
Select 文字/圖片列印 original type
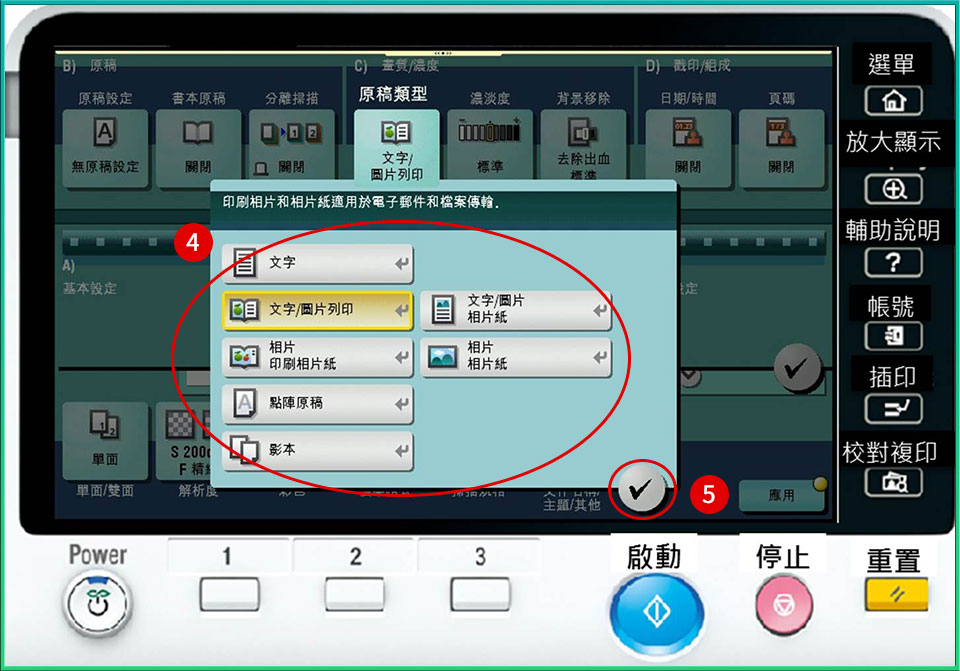[x=317, y=310]
